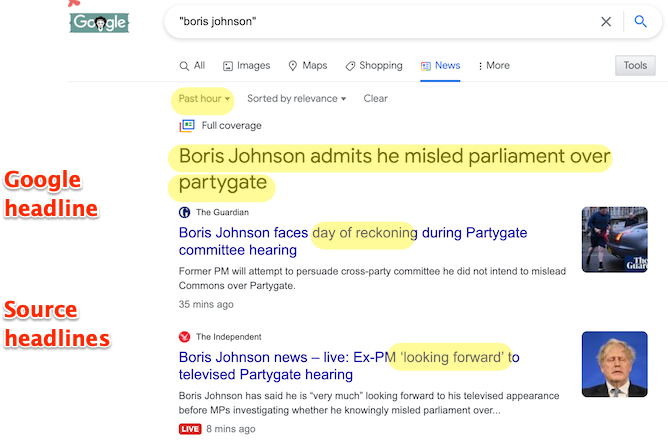668x442 pixels.
Task: Click inside the "boris johnson" search field
Action: pos(380,22)
